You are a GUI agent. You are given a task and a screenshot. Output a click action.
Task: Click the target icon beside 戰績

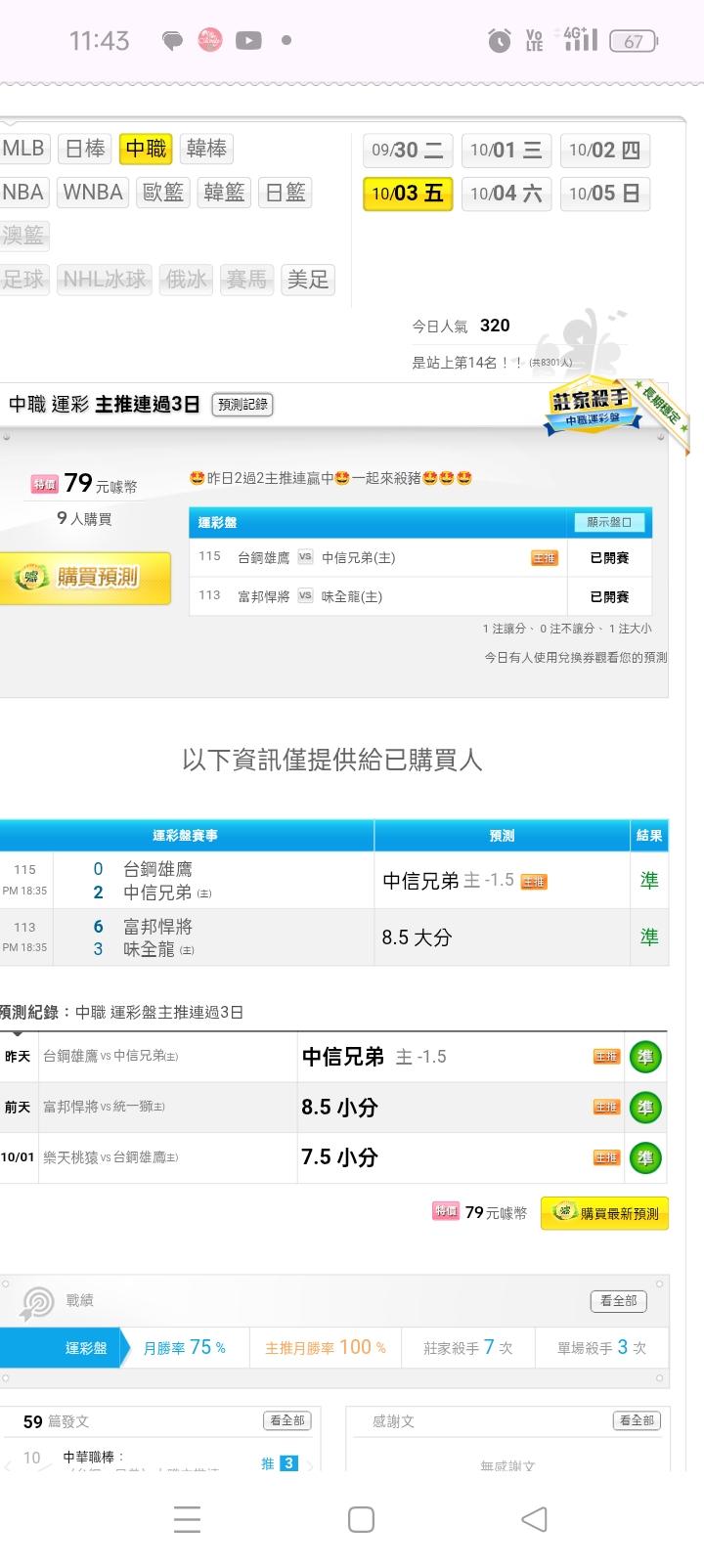(x=37, y=1302)
